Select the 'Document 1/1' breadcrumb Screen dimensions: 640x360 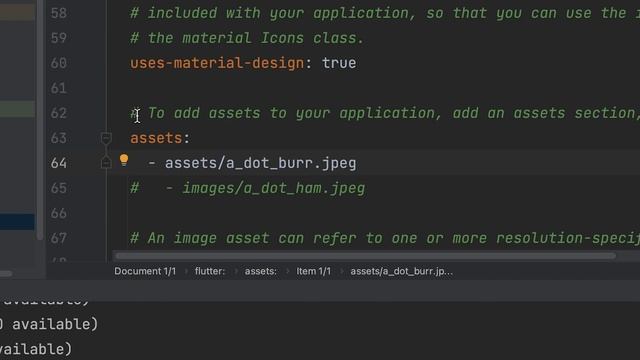coord(145,271)
